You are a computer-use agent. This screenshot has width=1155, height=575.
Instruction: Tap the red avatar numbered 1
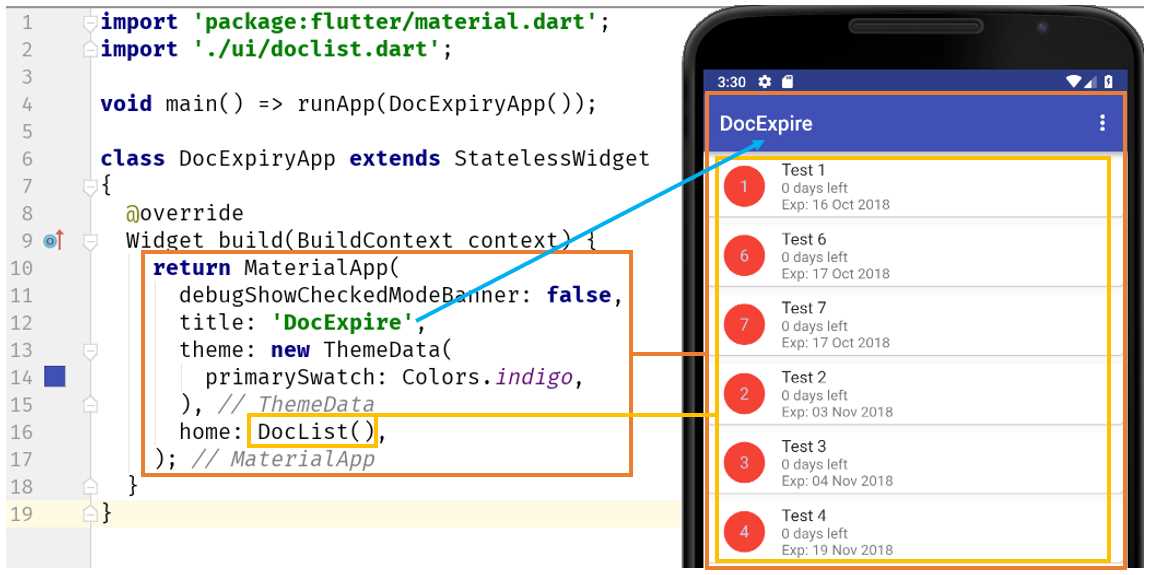[x=744, y=186]
